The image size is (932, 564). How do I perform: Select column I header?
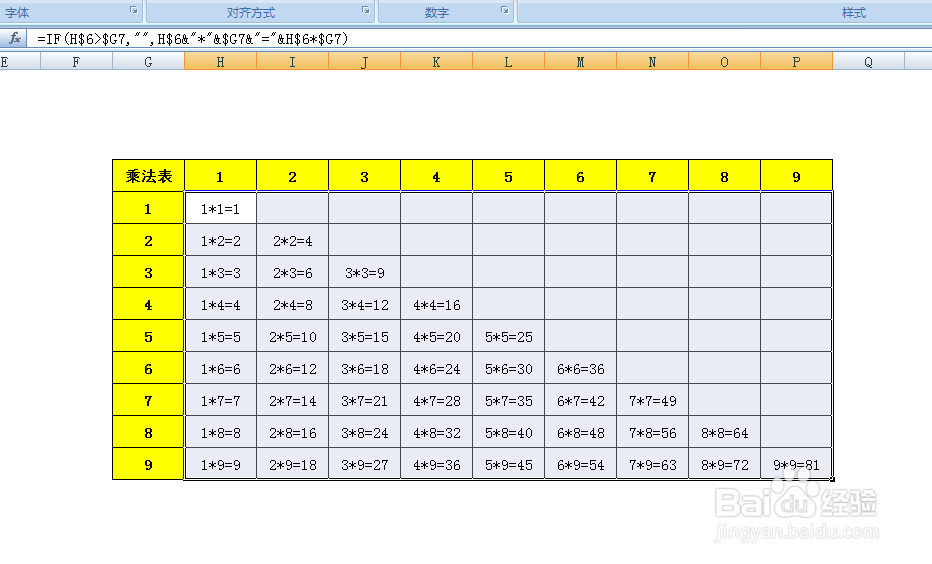pyautogui.click(x=292, y=62)
